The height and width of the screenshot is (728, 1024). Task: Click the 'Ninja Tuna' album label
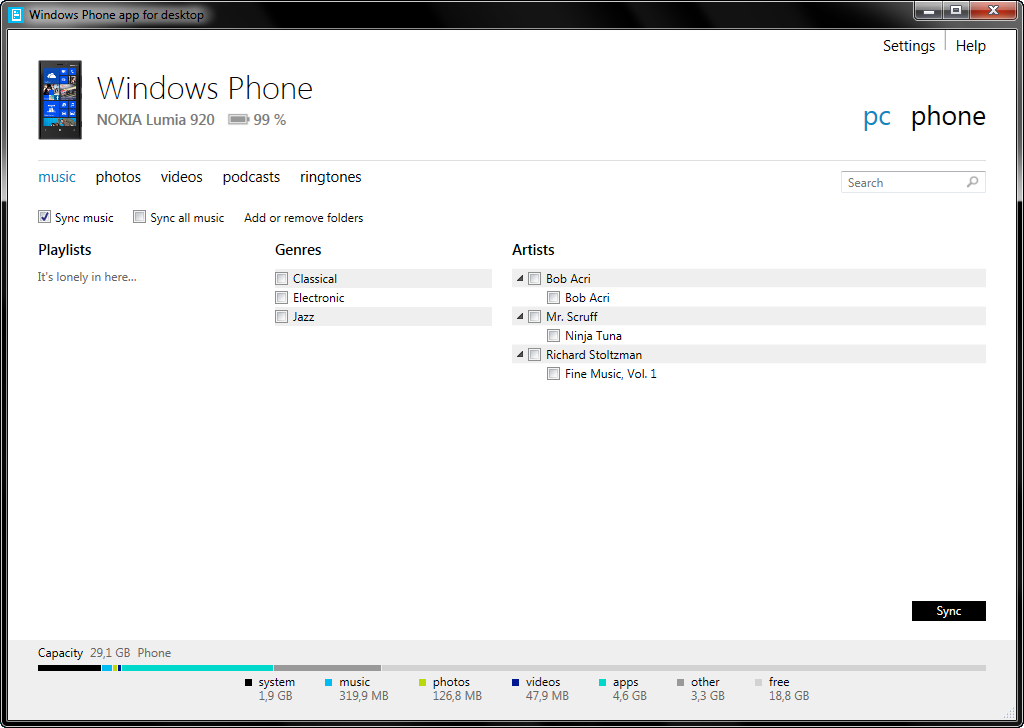tap(593, 336)
